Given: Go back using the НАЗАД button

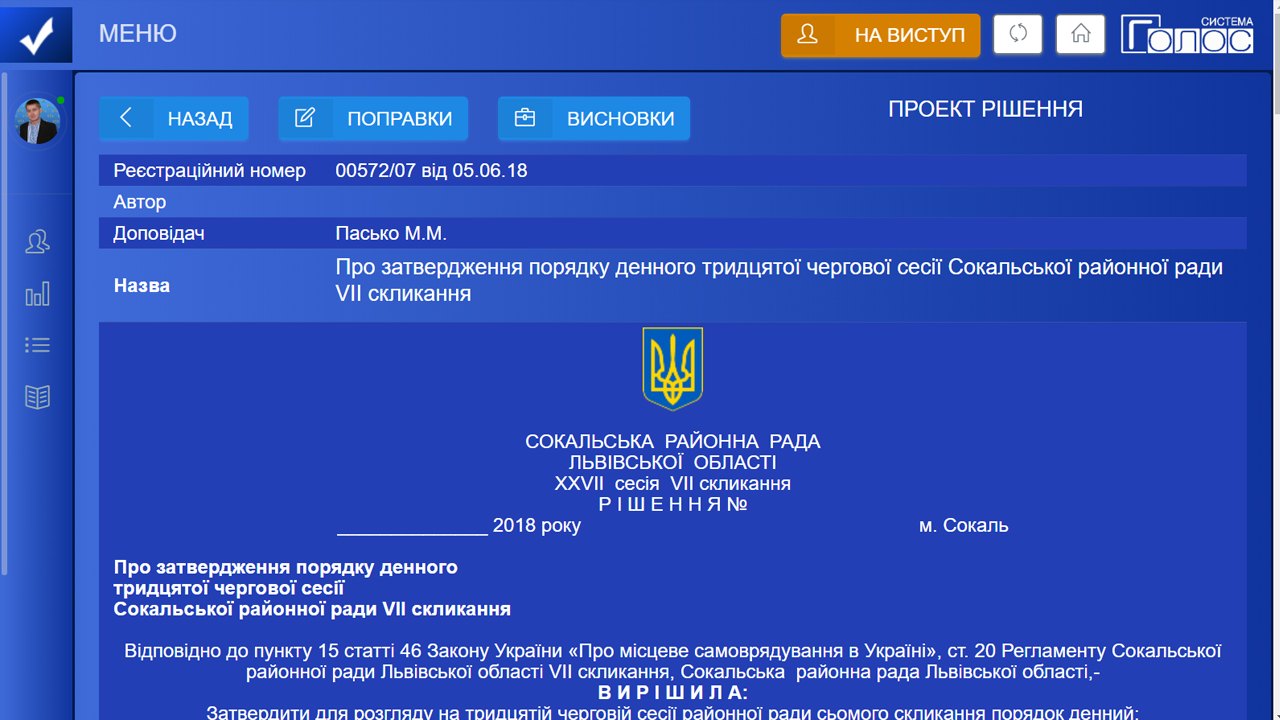Looking at the screenshot, I should 174,118.
